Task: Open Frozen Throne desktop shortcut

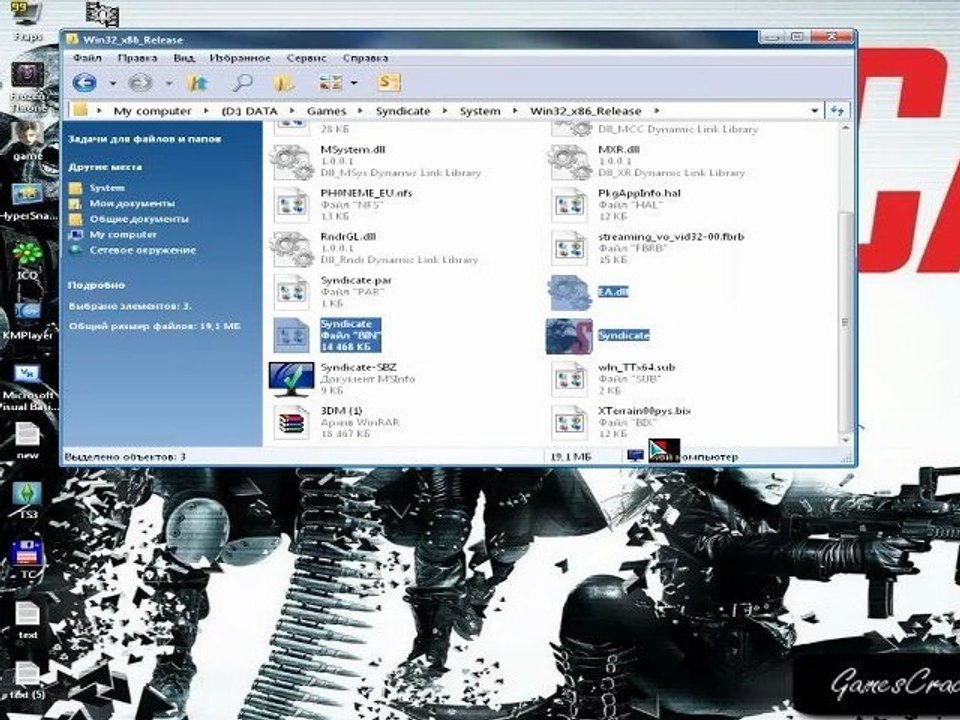Action: (x=28, y=86)
